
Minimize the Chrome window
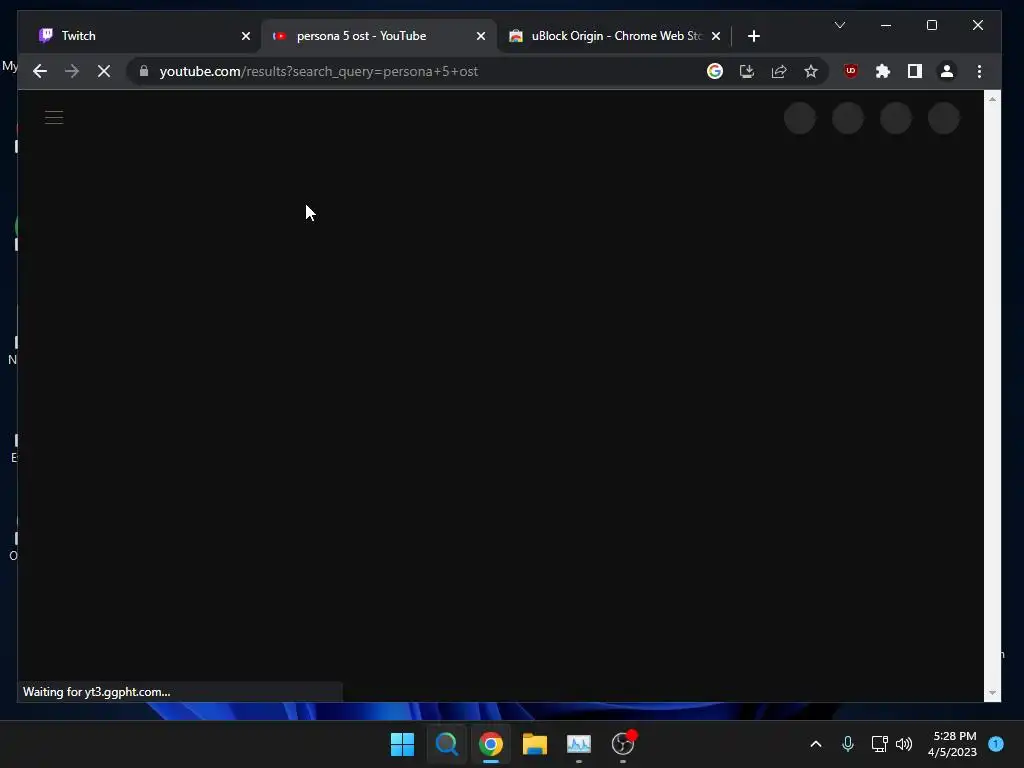(886, 25)
